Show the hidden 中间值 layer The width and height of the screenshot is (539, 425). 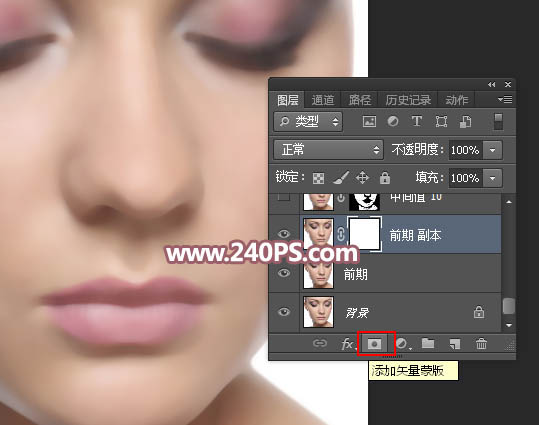(284, 197)
